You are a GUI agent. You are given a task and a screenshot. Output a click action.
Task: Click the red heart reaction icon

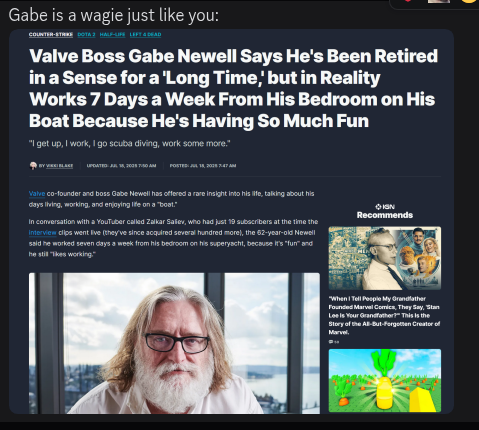[x=407, y=1]
